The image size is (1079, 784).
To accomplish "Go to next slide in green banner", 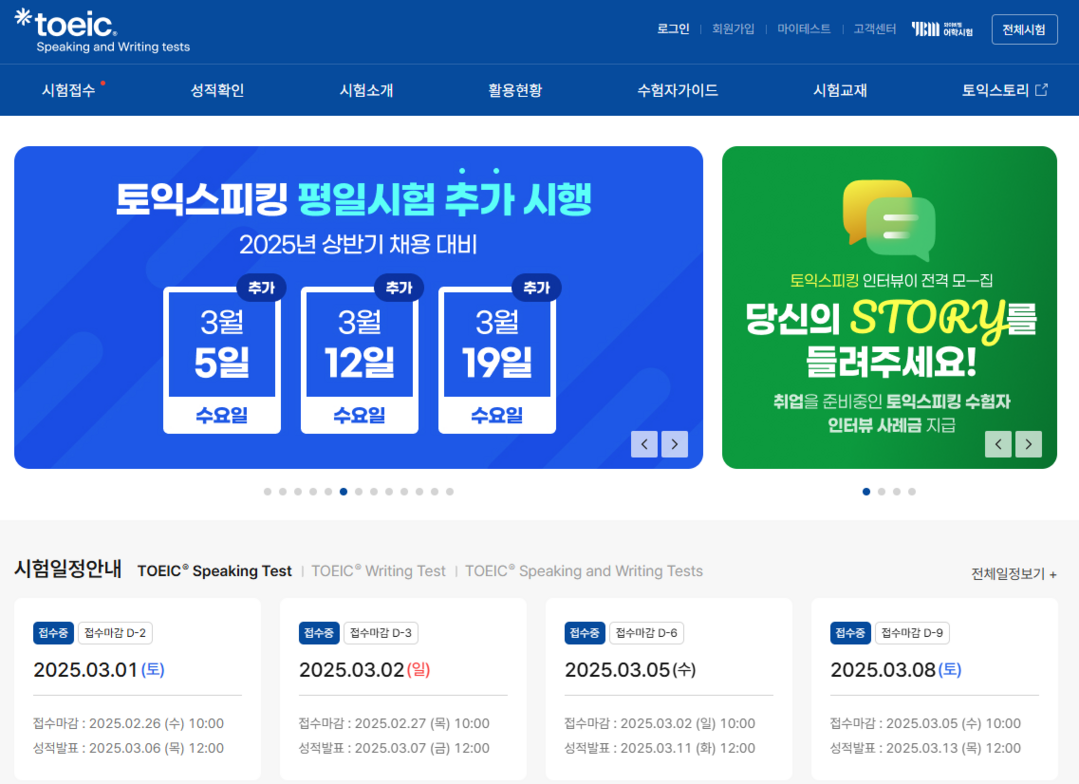I will (x=1029, y=444).
